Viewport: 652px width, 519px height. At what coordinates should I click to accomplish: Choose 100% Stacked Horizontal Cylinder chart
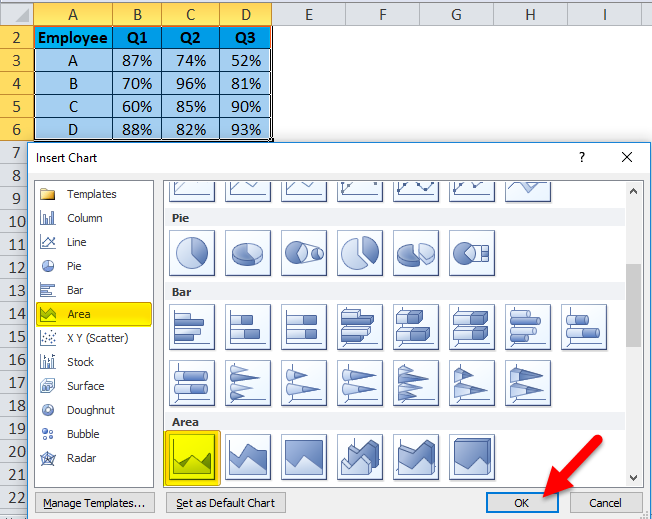192,383
